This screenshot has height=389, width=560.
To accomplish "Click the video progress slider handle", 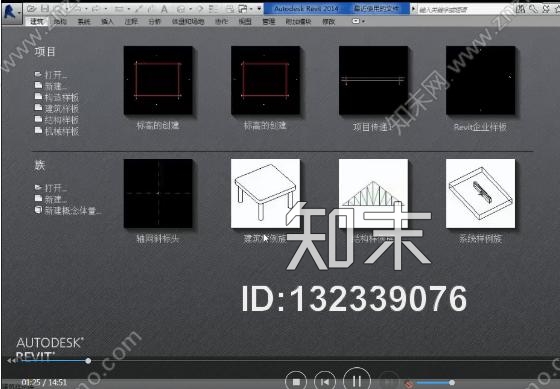I will pyautogui.click(x=88, y=361).
